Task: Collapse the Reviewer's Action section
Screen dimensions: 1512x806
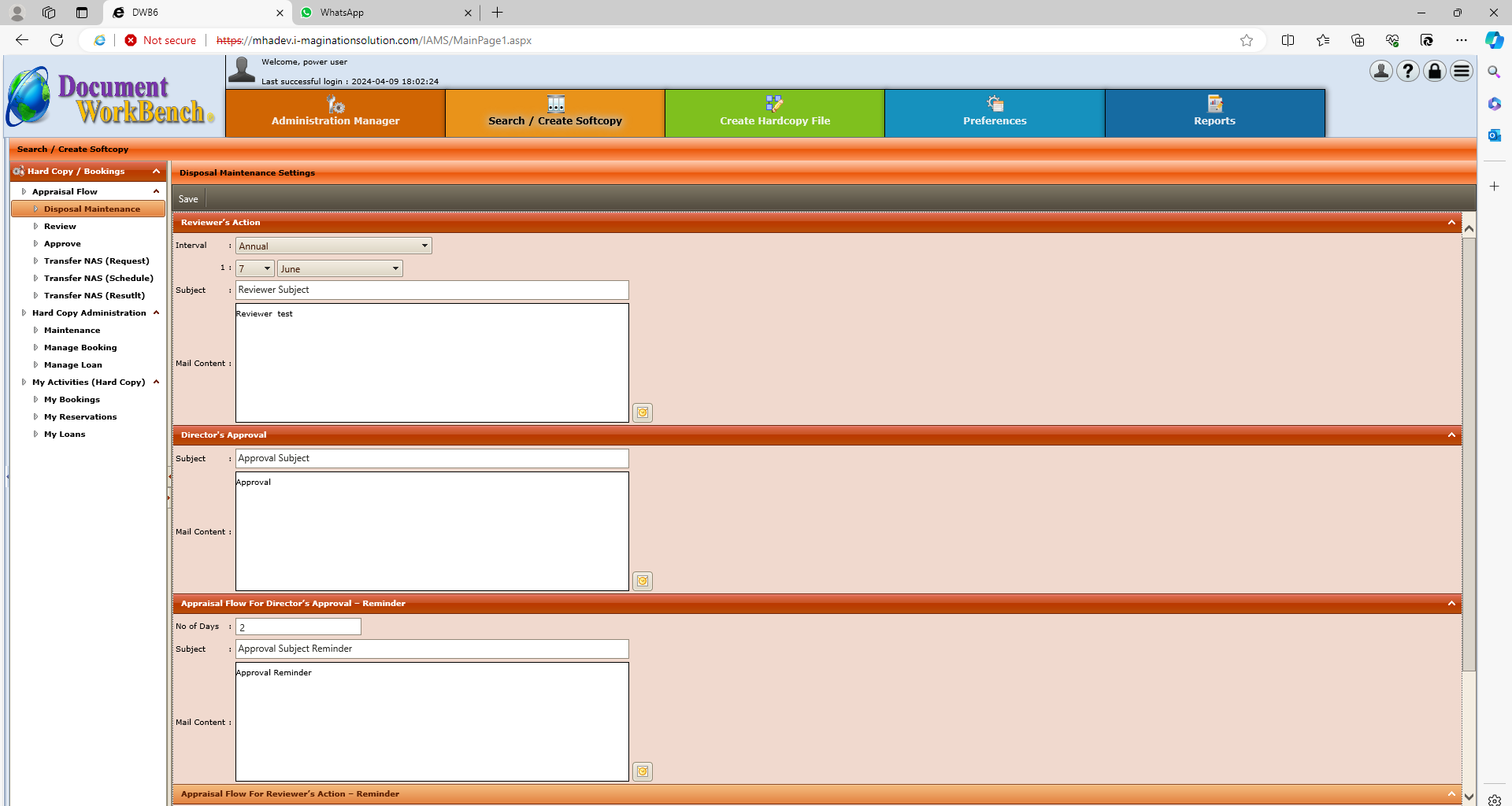Action: (1451, 223)
